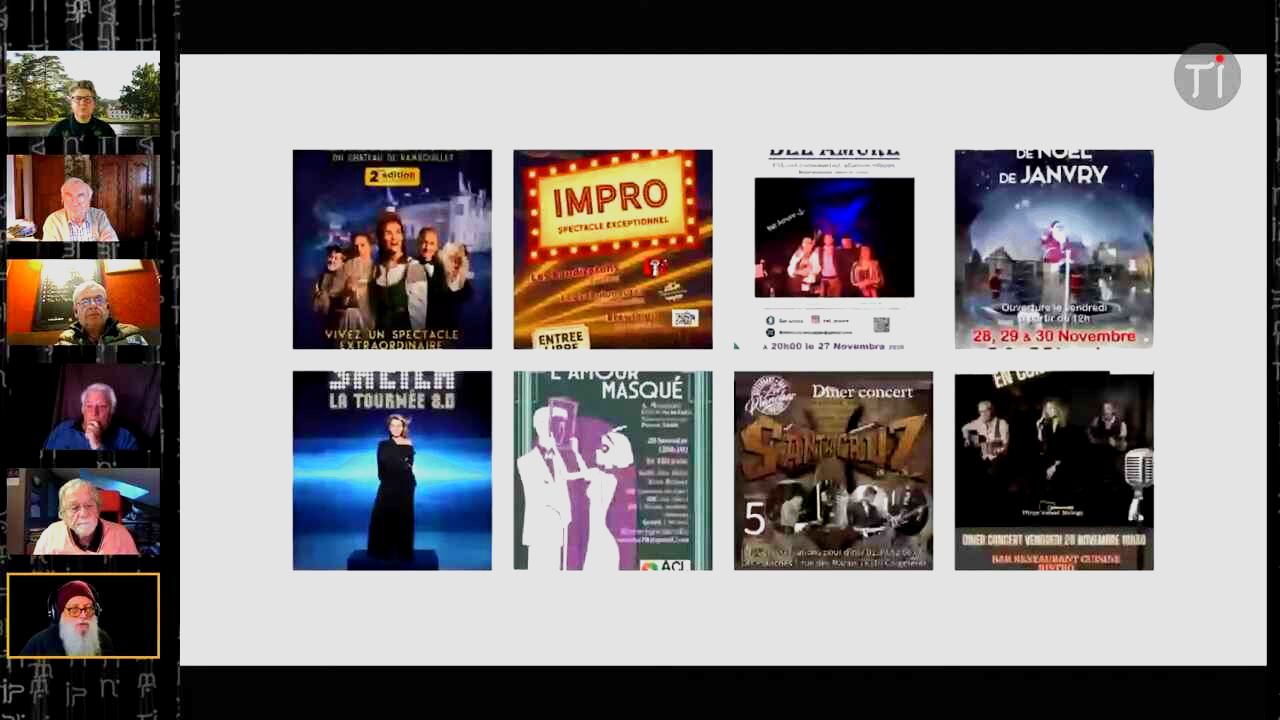The width and height of the screenshot is (1280, 720).
Task: Open the L'Amour Masqué poster
Action: coord(613,470)
